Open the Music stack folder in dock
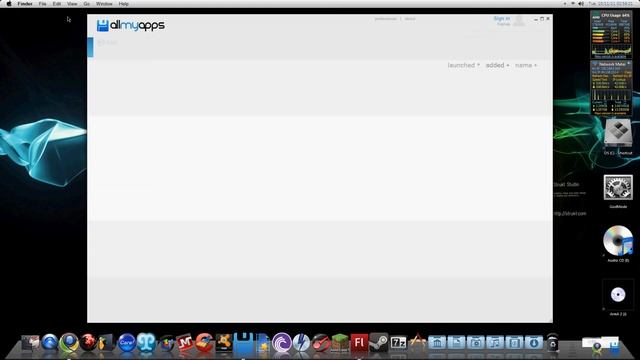This screenshot has height=360, width=640. point(495,342)
